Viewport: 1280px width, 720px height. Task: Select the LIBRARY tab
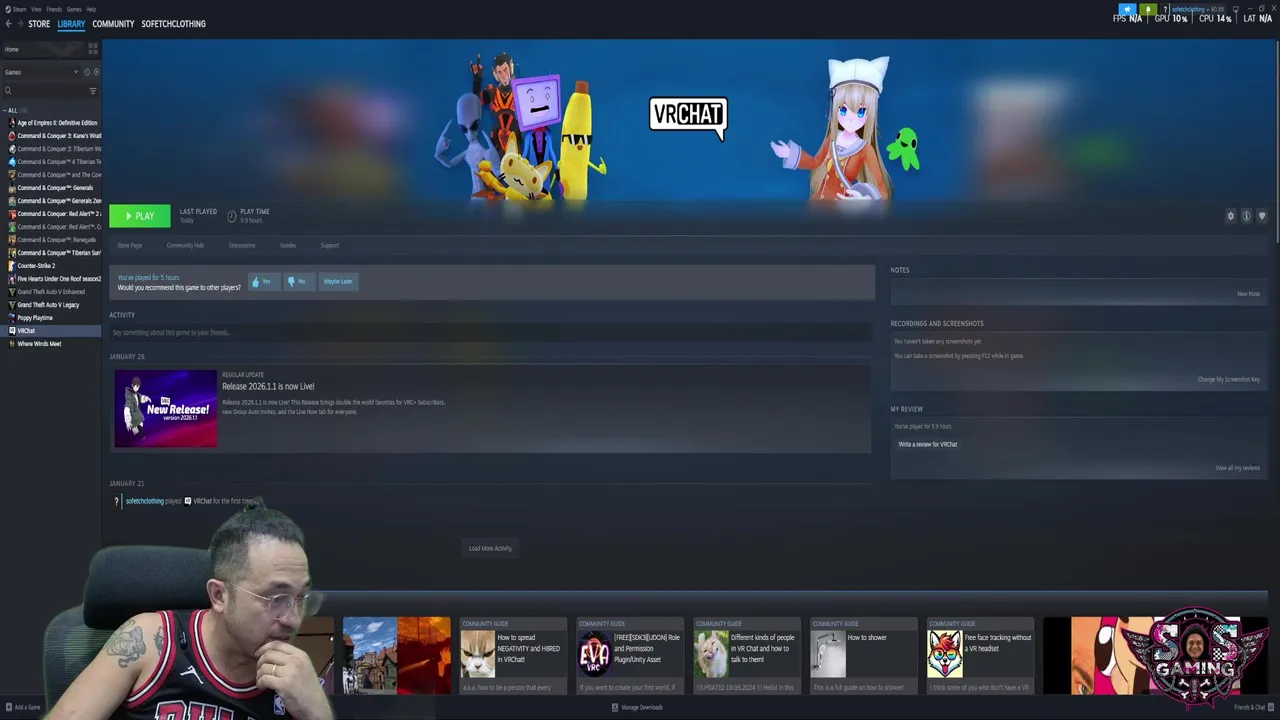[71, 24]
